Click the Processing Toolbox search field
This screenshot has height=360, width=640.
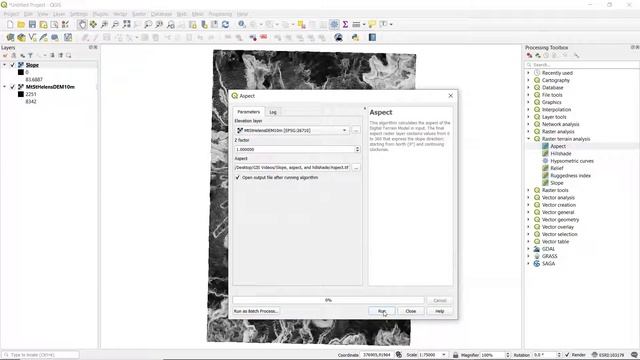pyautogui.click(x=582, y=65)
